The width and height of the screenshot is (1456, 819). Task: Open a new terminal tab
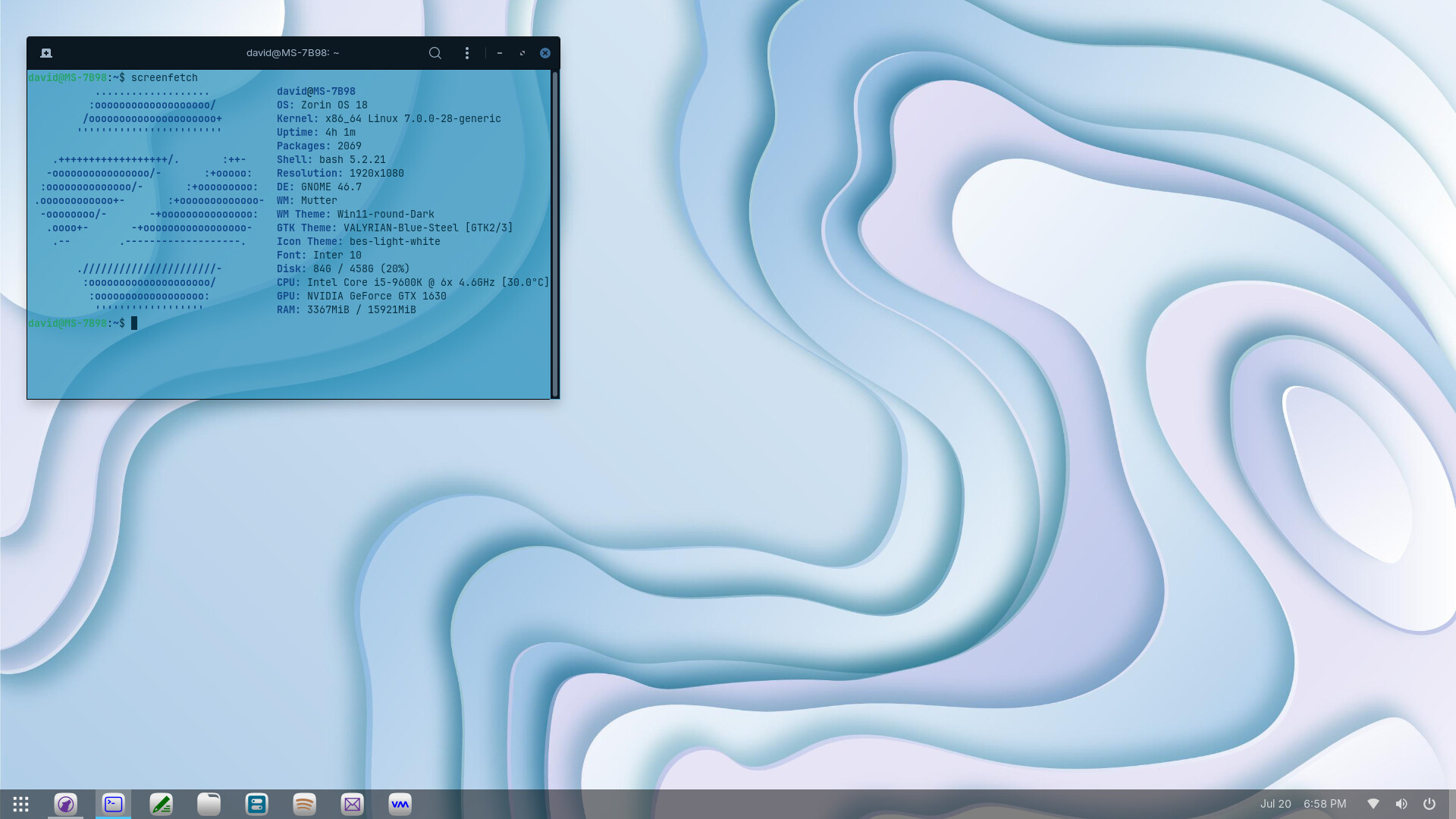point(46,53)
